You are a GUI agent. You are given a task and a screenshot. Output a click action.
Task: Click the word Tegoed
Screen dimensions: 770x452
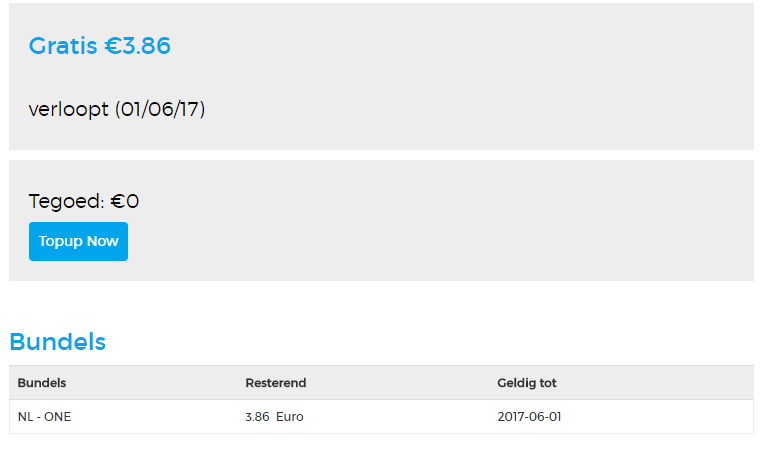66,201
